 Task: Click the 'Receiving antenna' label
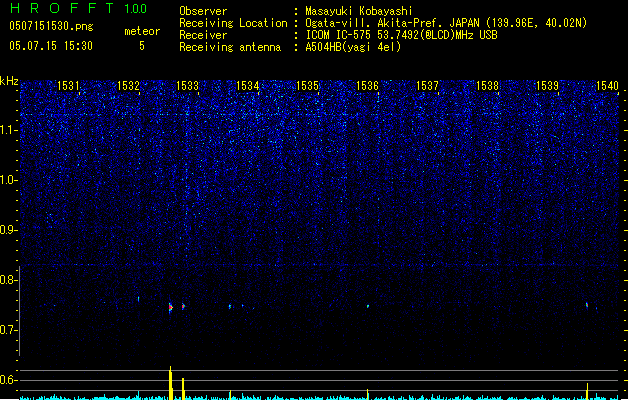[x=230, y=47]
